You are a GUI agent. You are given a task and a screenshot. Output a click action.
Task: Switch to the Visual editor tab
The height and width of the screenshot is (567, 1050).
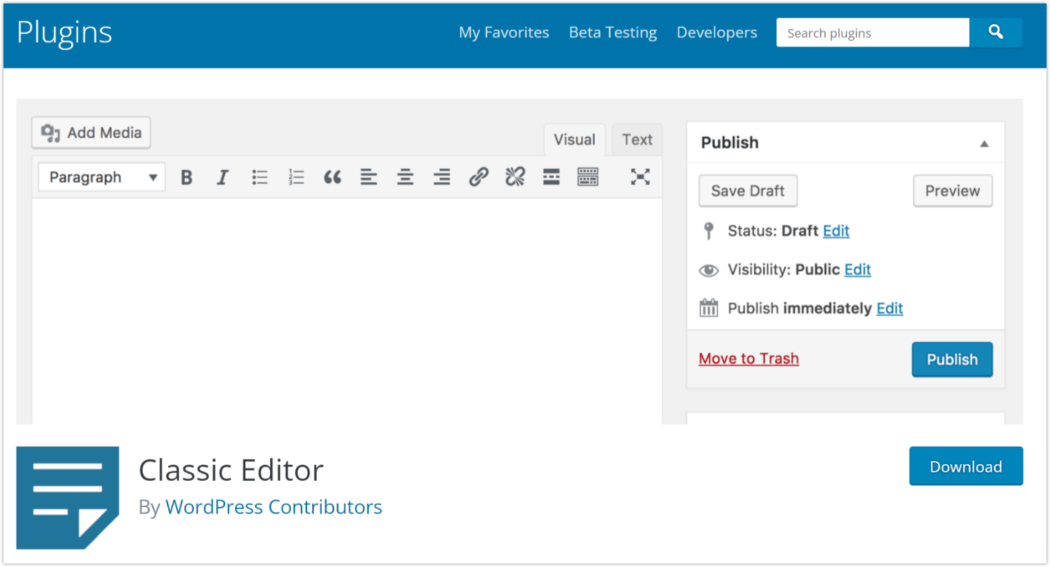[574, 140]
